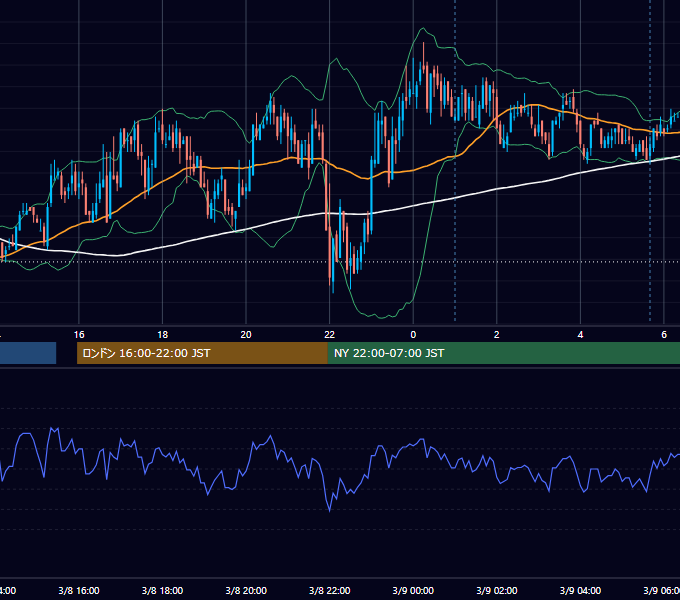Click hour label 18 on the time axis
This screenshot has height=600, width=680.
tap(163, 335)
